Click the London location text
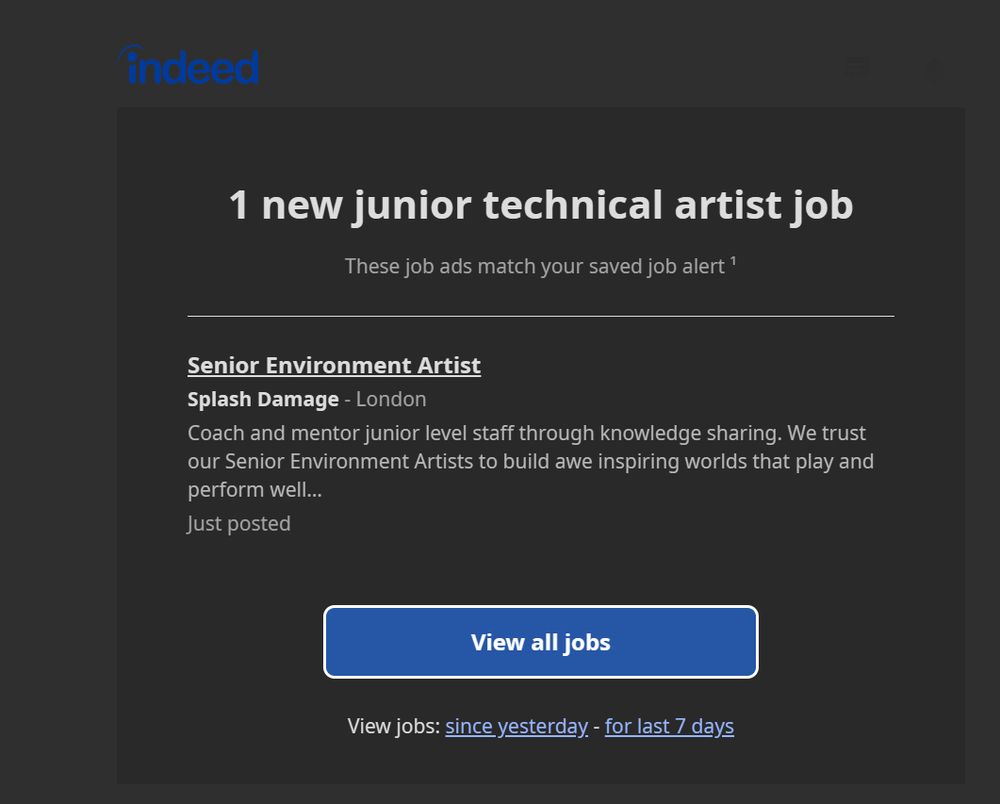Image resolution: width=1000 pixels, height=804 pixels. (391, 399)
